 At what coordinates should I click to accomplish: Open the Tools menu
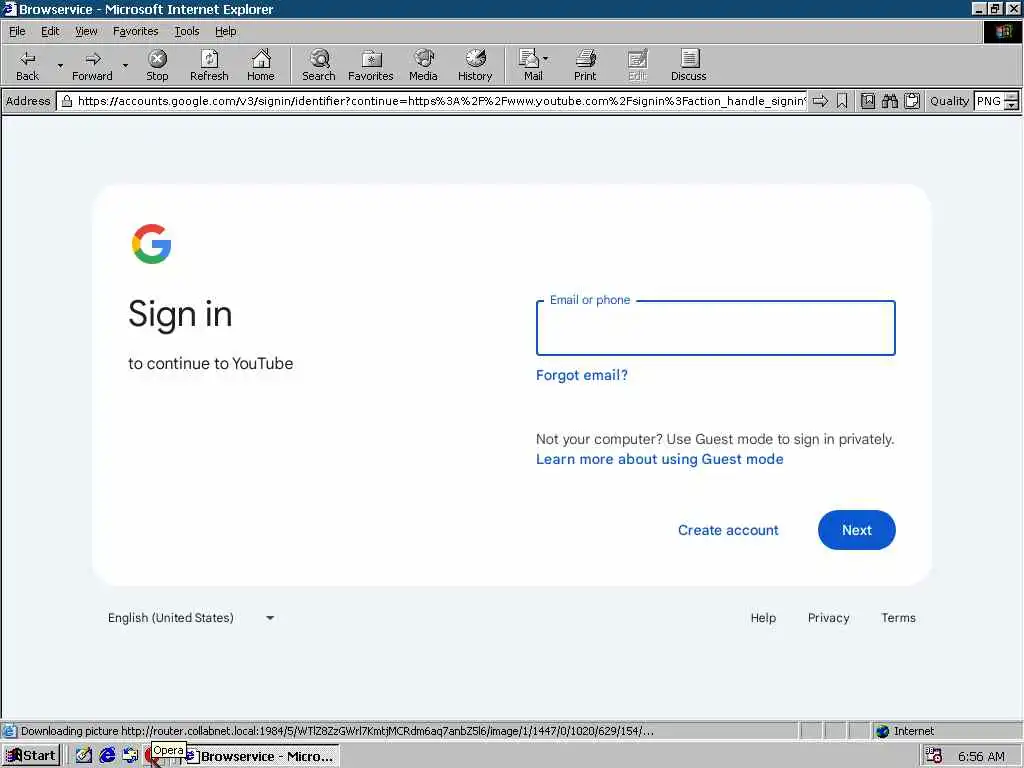(x=186, y=31)
